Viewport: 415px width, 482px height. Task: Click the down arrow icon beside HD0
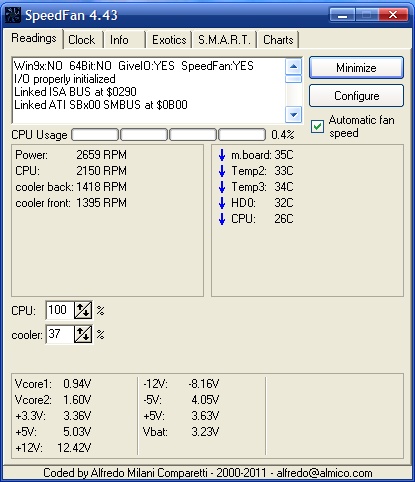[222, 203]
